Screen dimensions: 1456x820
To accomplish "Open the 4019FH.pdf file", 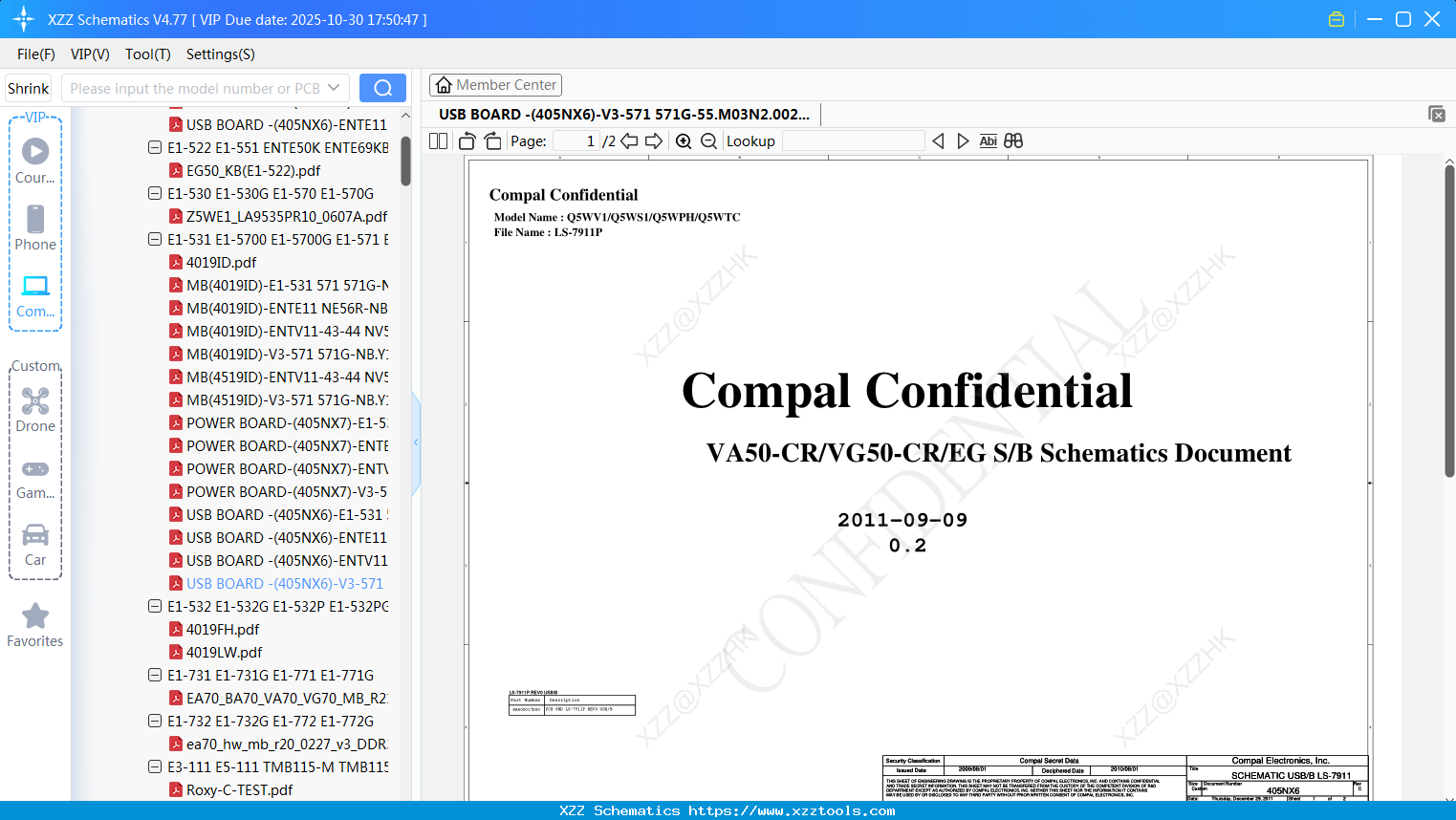I will (223, 629).
